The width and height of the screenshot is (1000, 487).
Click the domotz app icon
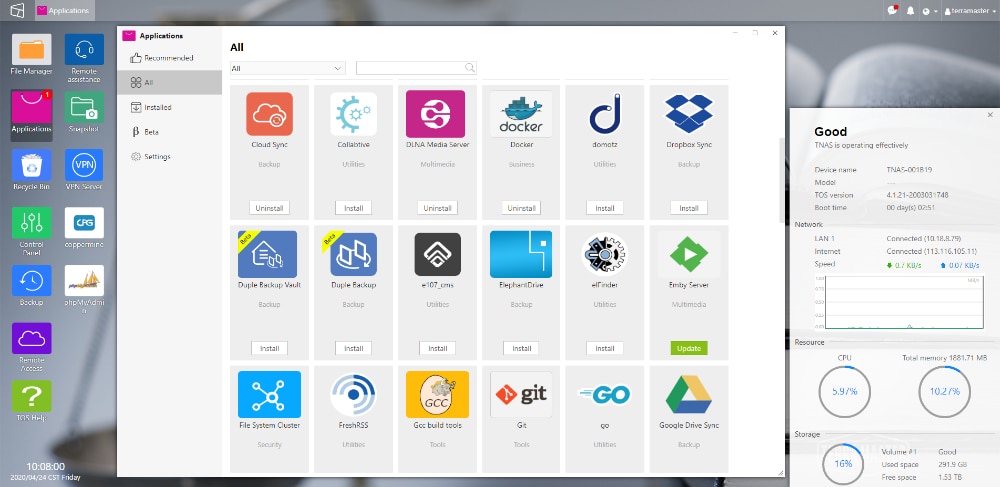[605, 114]
